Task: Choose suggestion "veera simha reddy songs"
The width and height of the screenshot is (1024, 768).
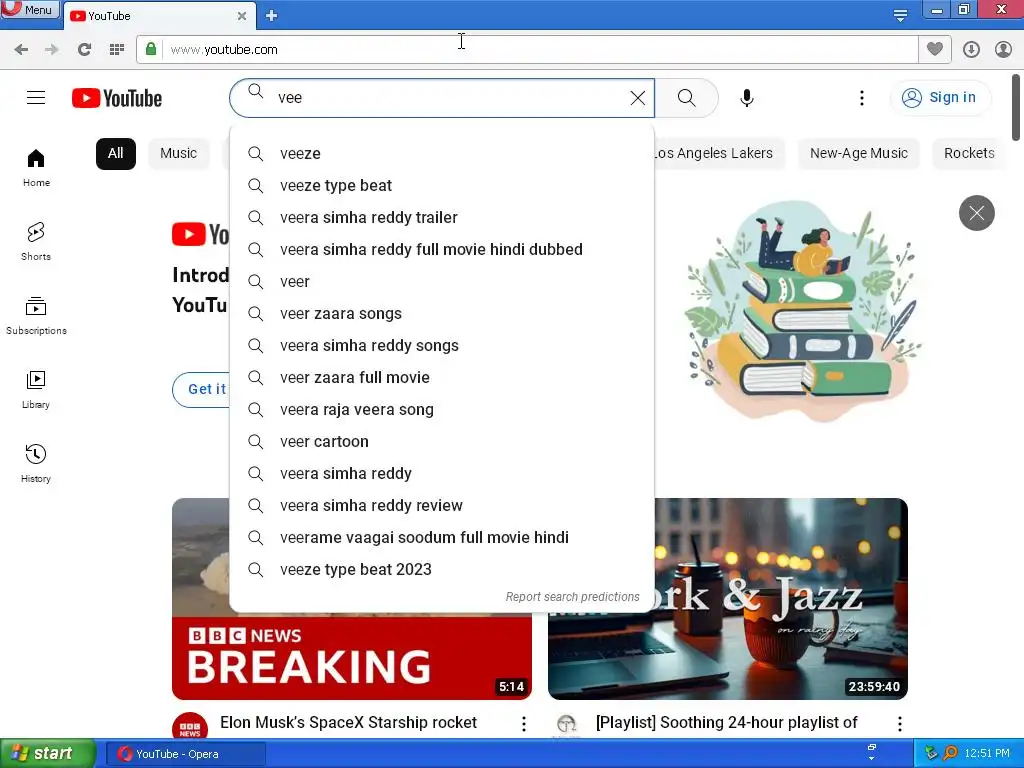Action: [442, 345]
